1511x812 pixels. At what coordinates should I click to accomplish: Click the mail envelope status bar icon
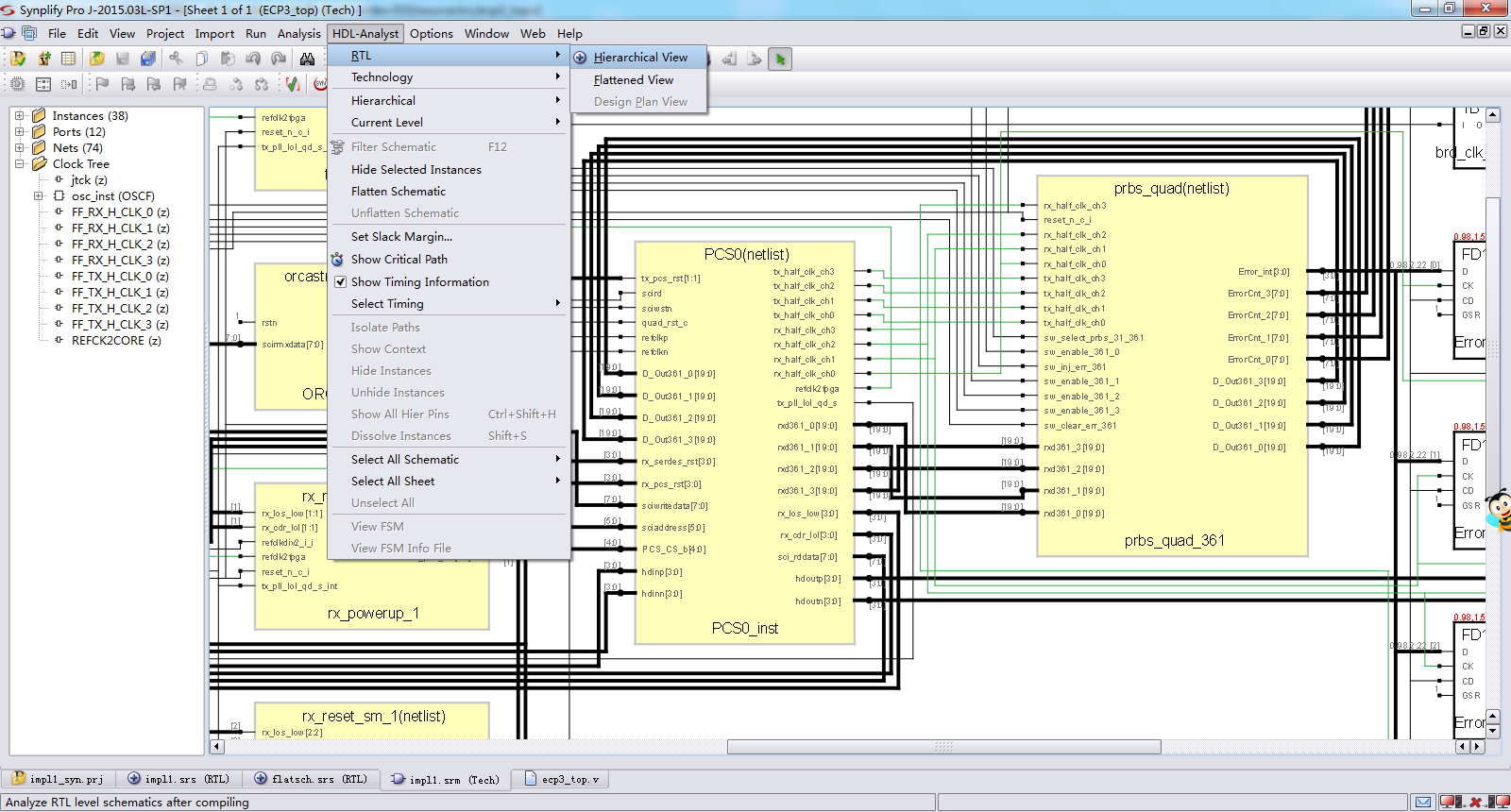click(1424, 803)
